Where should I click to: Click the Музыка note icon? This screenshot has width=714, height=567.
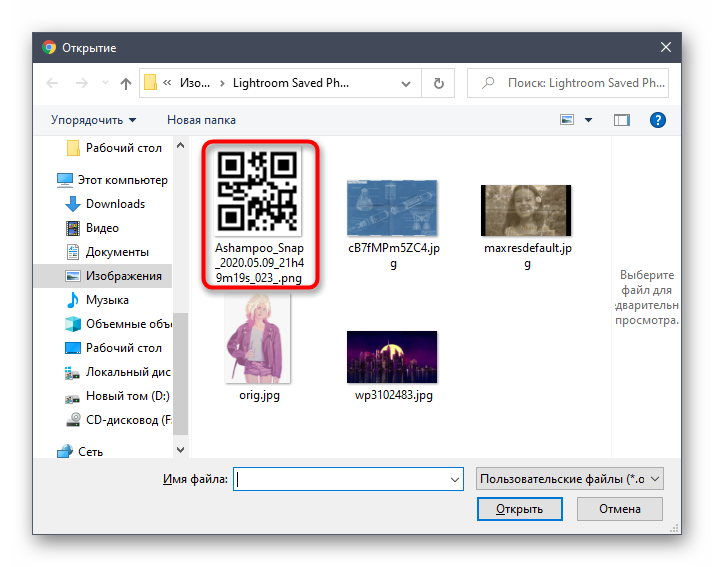(x=72, y=300)
